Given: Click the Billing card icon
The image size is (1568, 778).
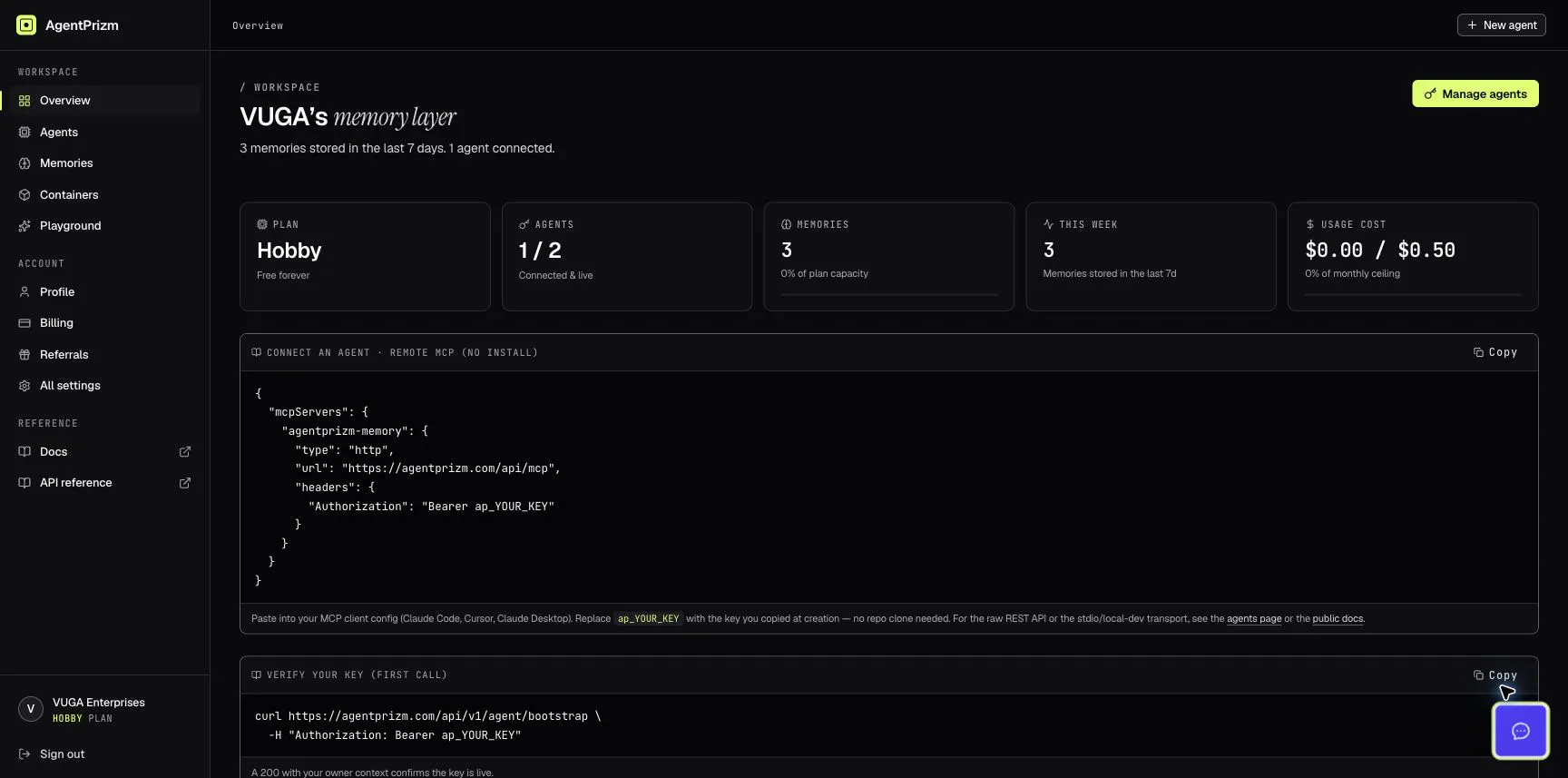Looking at the screenshot, I should click(24, 323).
